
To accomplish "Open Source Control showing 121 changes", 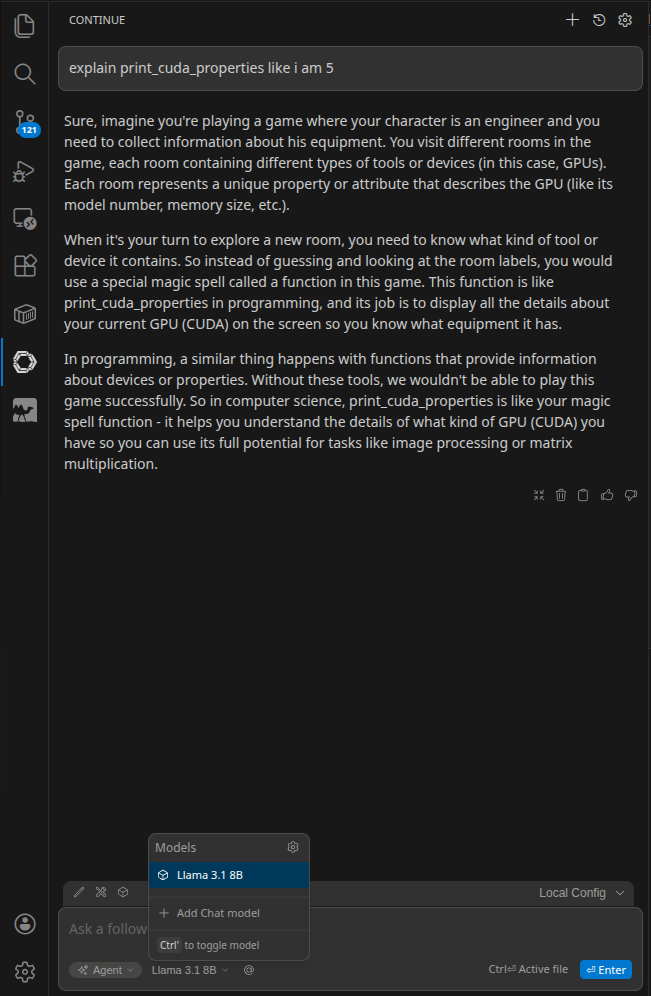I will [24, 122].
